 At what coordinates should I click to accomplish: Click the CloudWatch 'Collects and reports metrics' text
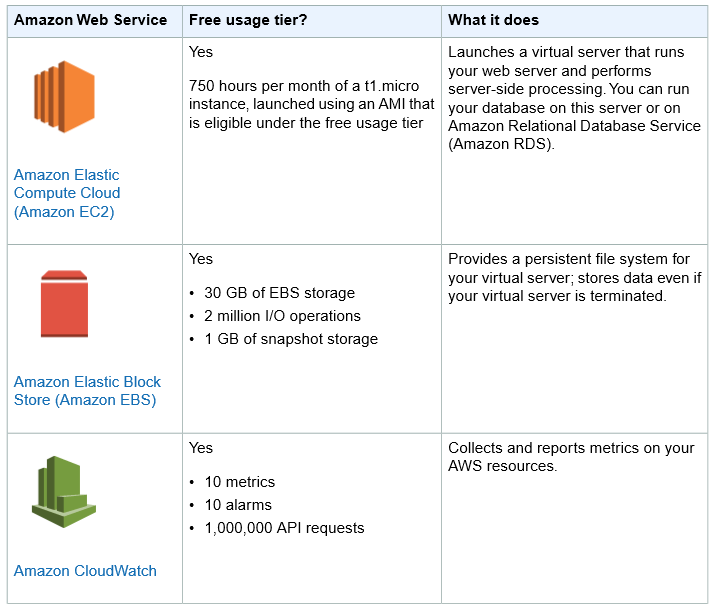(571, 457)
